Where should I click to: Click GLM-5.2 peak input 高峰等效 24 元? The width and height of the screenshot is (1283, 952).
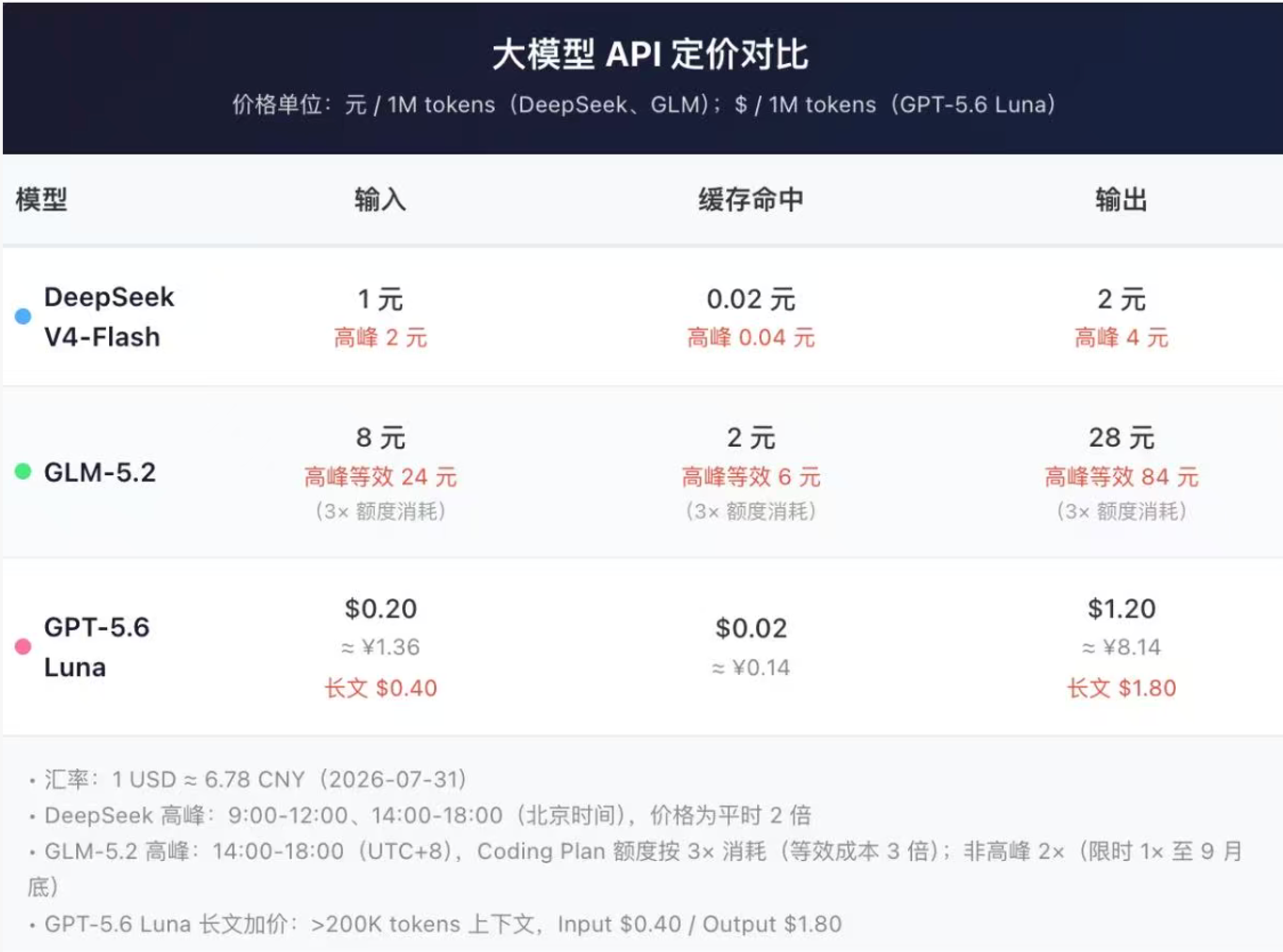380,477
